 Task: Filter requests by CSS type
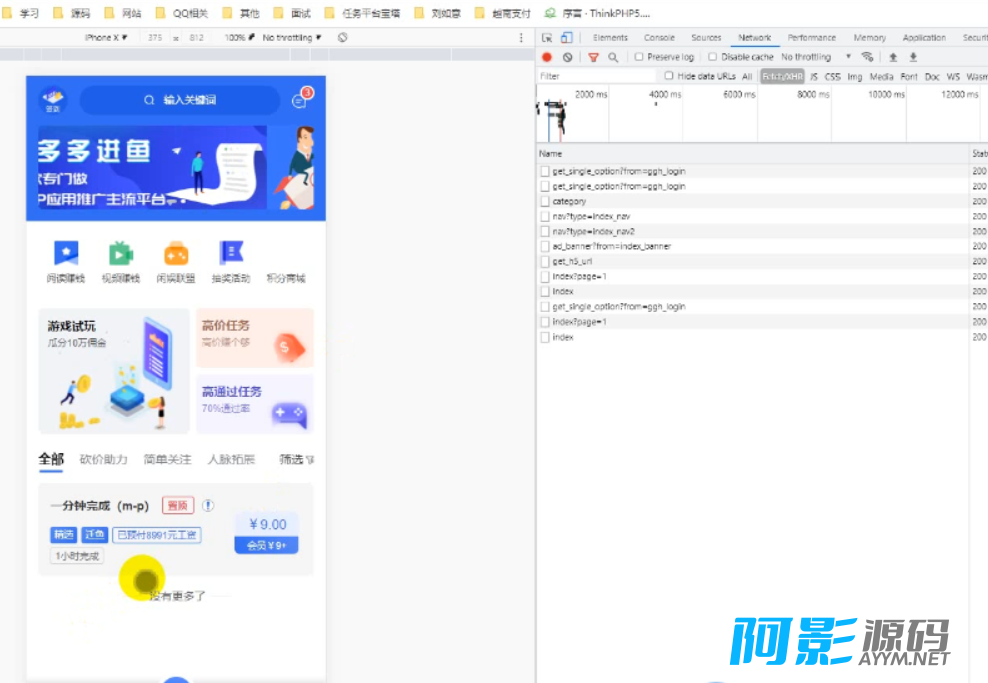point(832,76)
